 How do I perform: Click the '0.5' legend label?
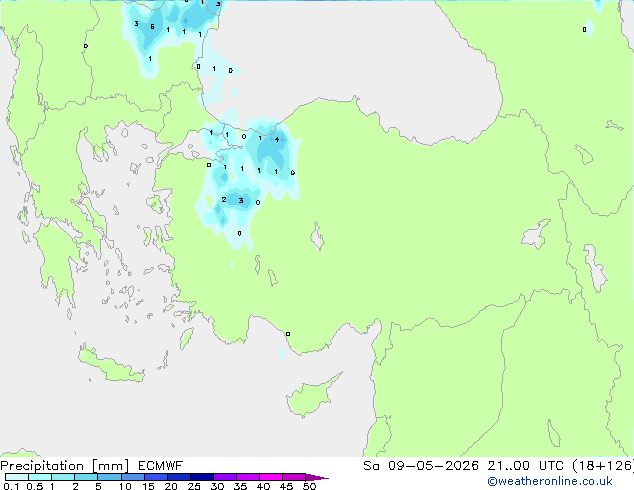point(35,486)
